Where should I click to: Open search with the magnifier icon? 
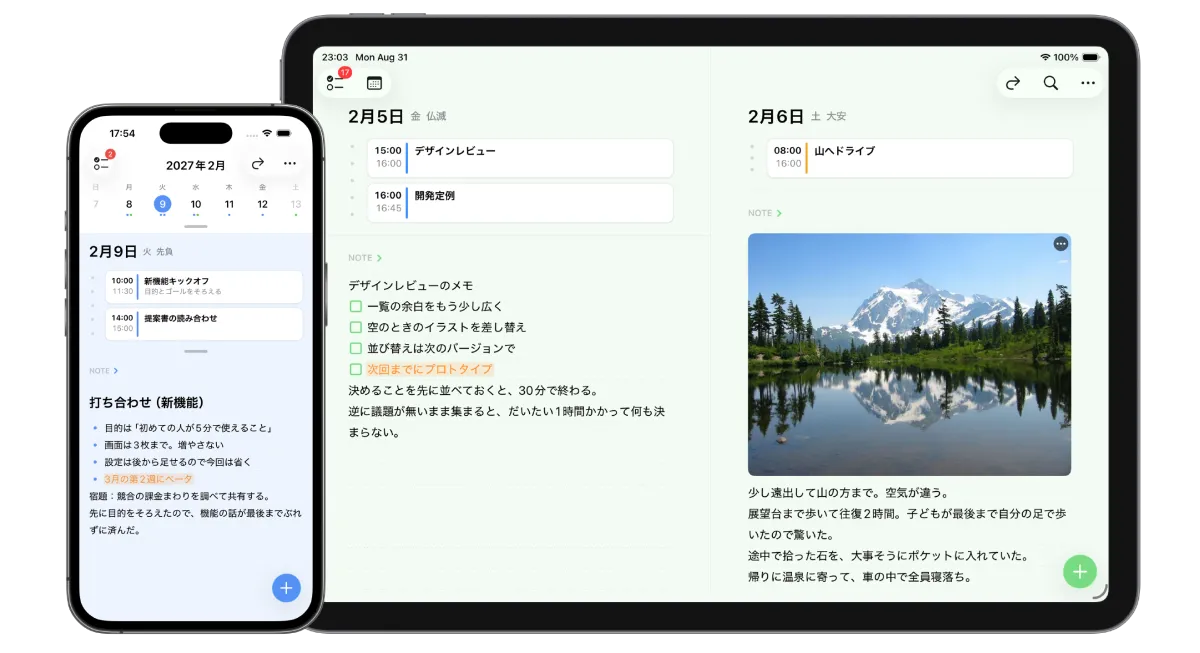(x=1050, y=84)
